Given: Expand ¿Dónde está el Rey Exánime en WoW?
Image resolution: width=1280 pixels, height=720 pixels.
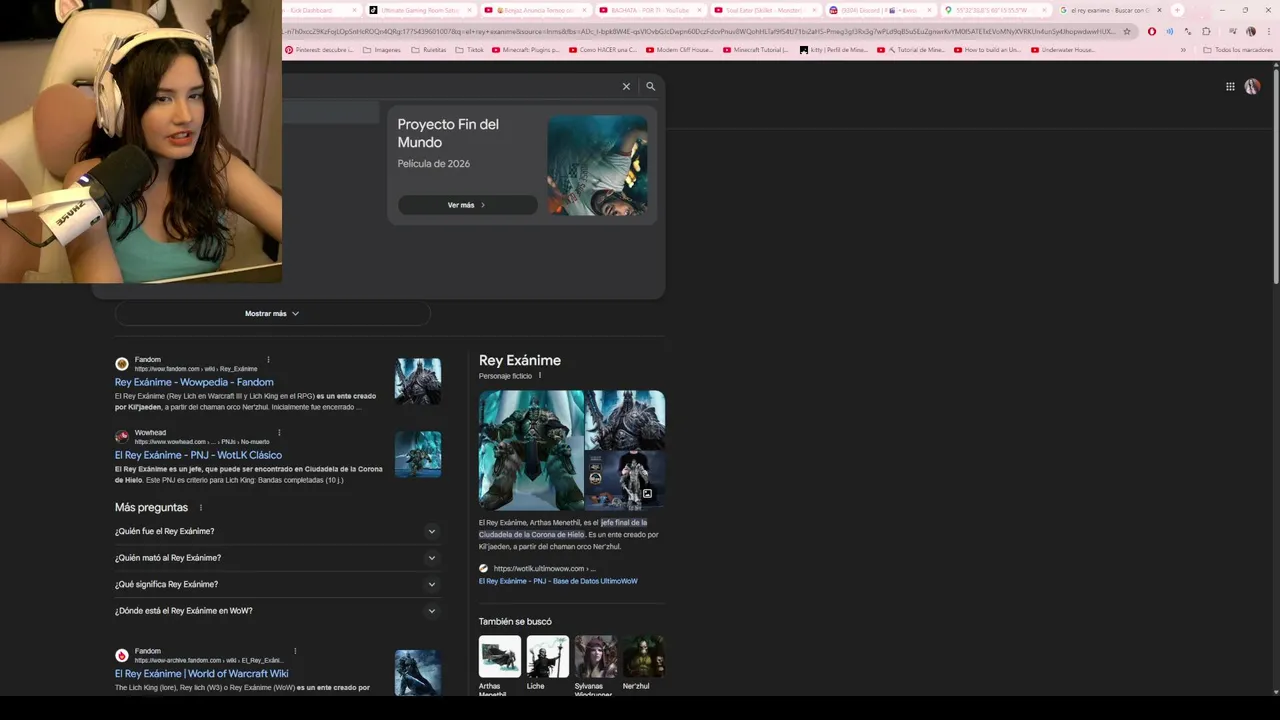Looking at the screenshot, I should [x=278, y=611].
